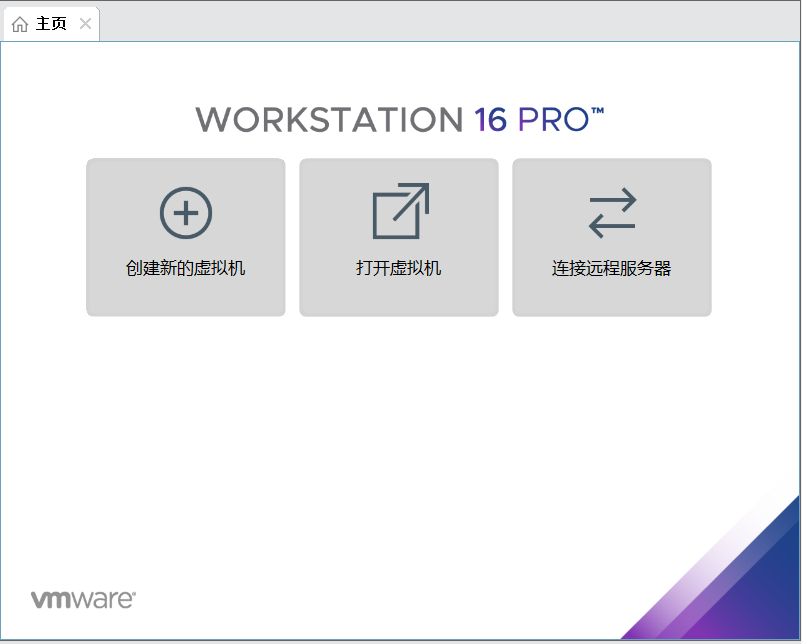This screenshot has height=644, width=802.
Task: Click the 打开虚拟机 label
Action: coord(398,268)
